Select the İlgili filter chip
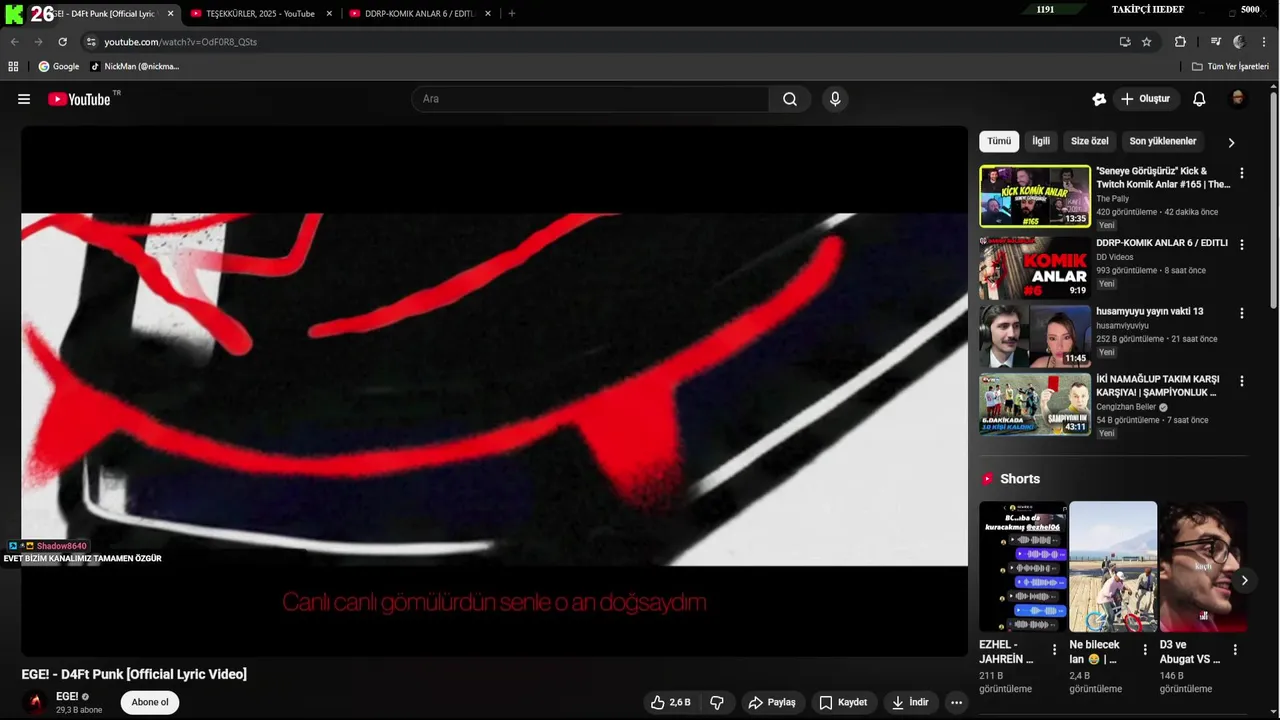 (1041, 141)
